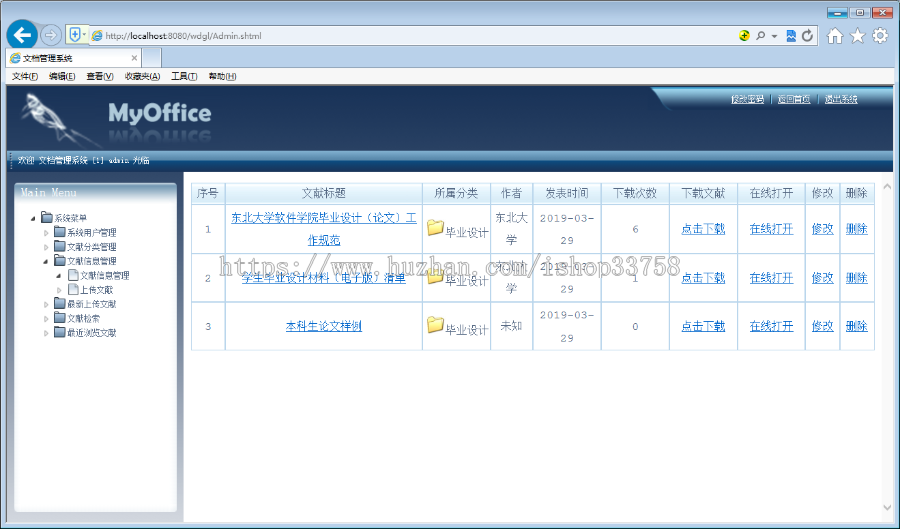Collapse the 文献信息管理 folder node
This screenshot has width=900, height=529.
click(46, 261)
